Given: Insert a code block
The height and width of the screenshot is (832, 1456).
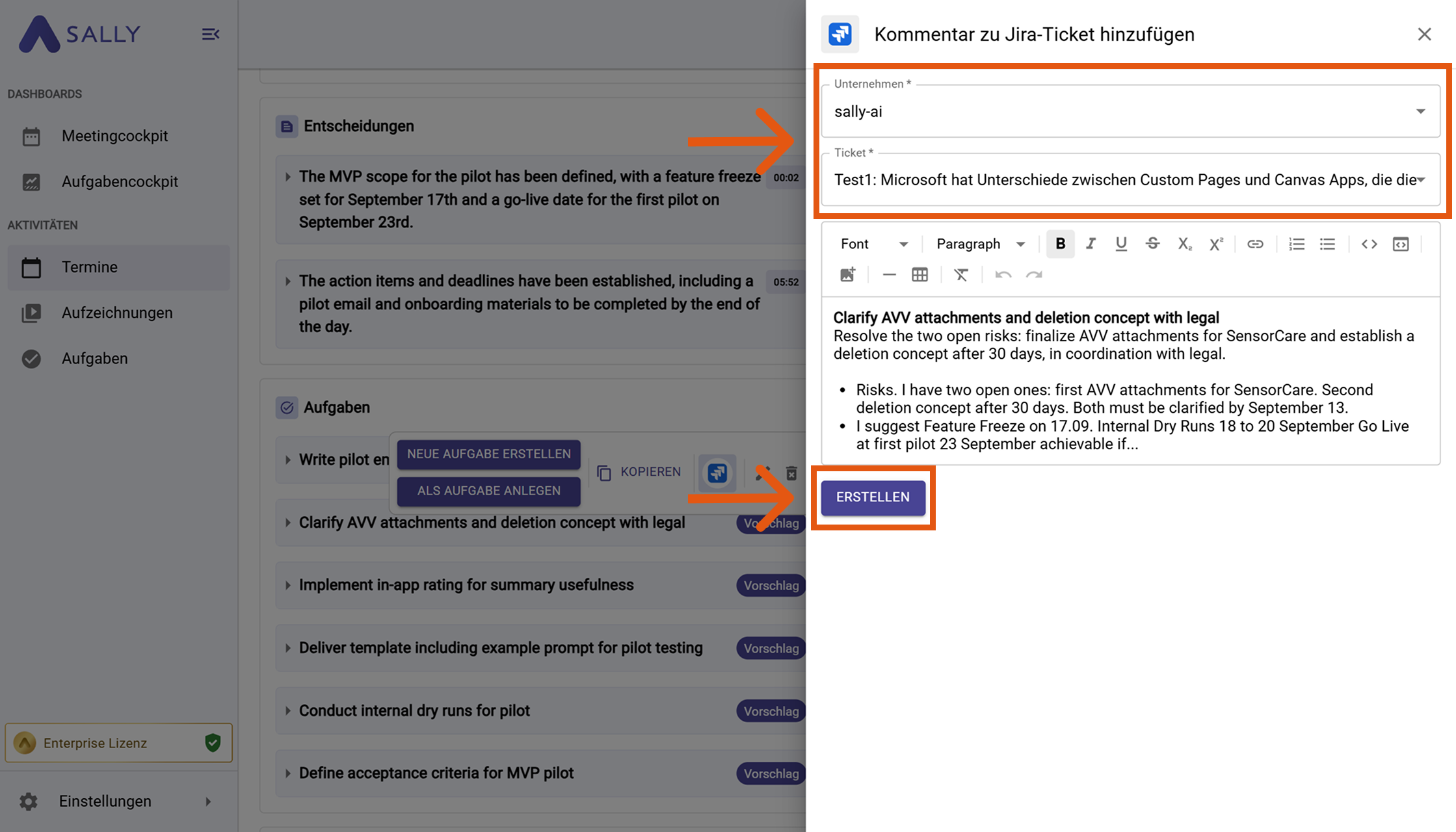Looking at the screenshot, I should (x=1401, y=244).
